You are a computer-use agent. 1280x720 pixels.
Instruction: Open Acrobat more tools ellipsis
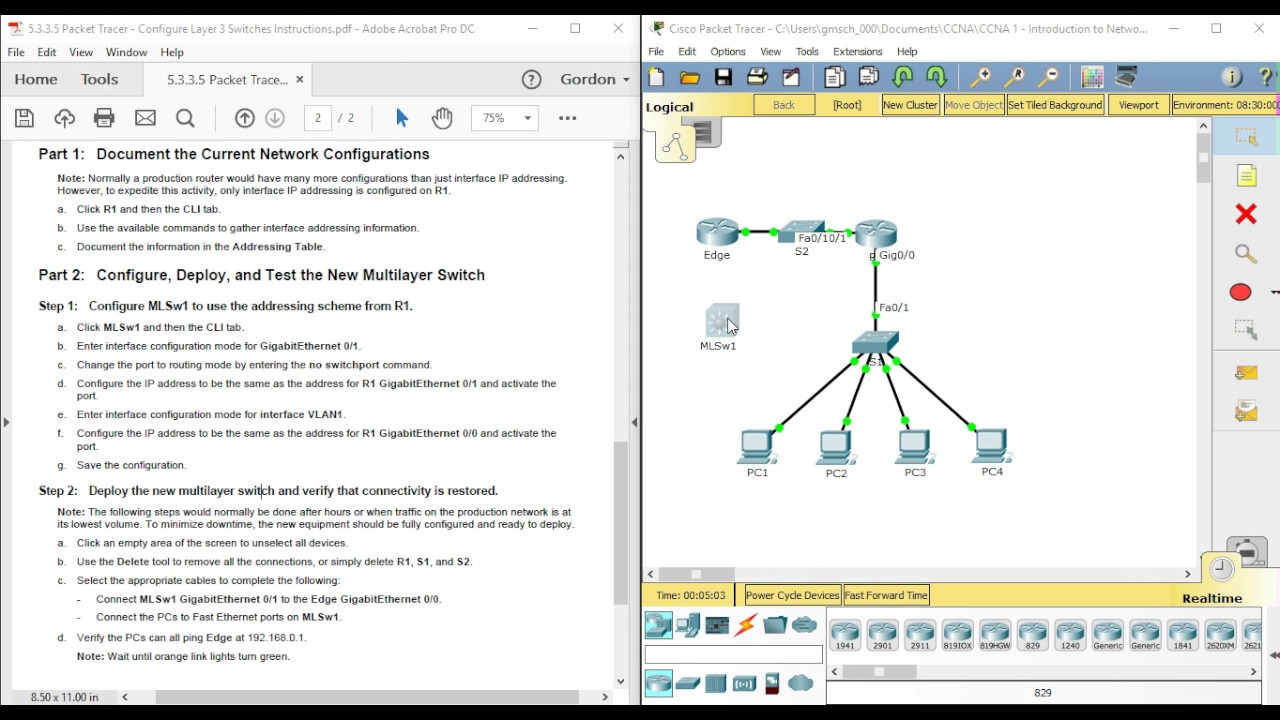(567, 118)
